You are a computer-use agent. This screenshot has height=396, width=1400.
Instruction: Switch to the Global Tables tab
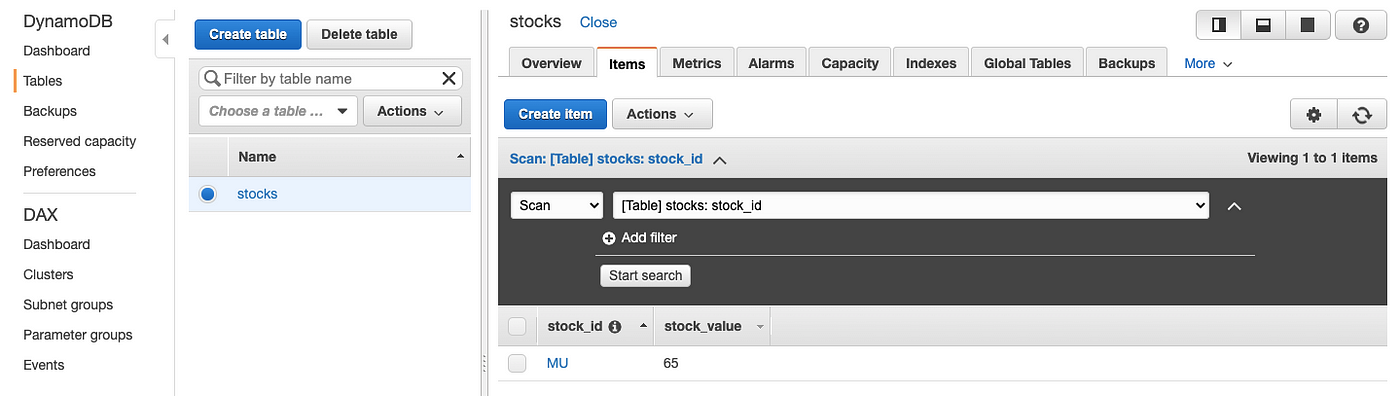pyautogui.click(x=1027, y=63)
